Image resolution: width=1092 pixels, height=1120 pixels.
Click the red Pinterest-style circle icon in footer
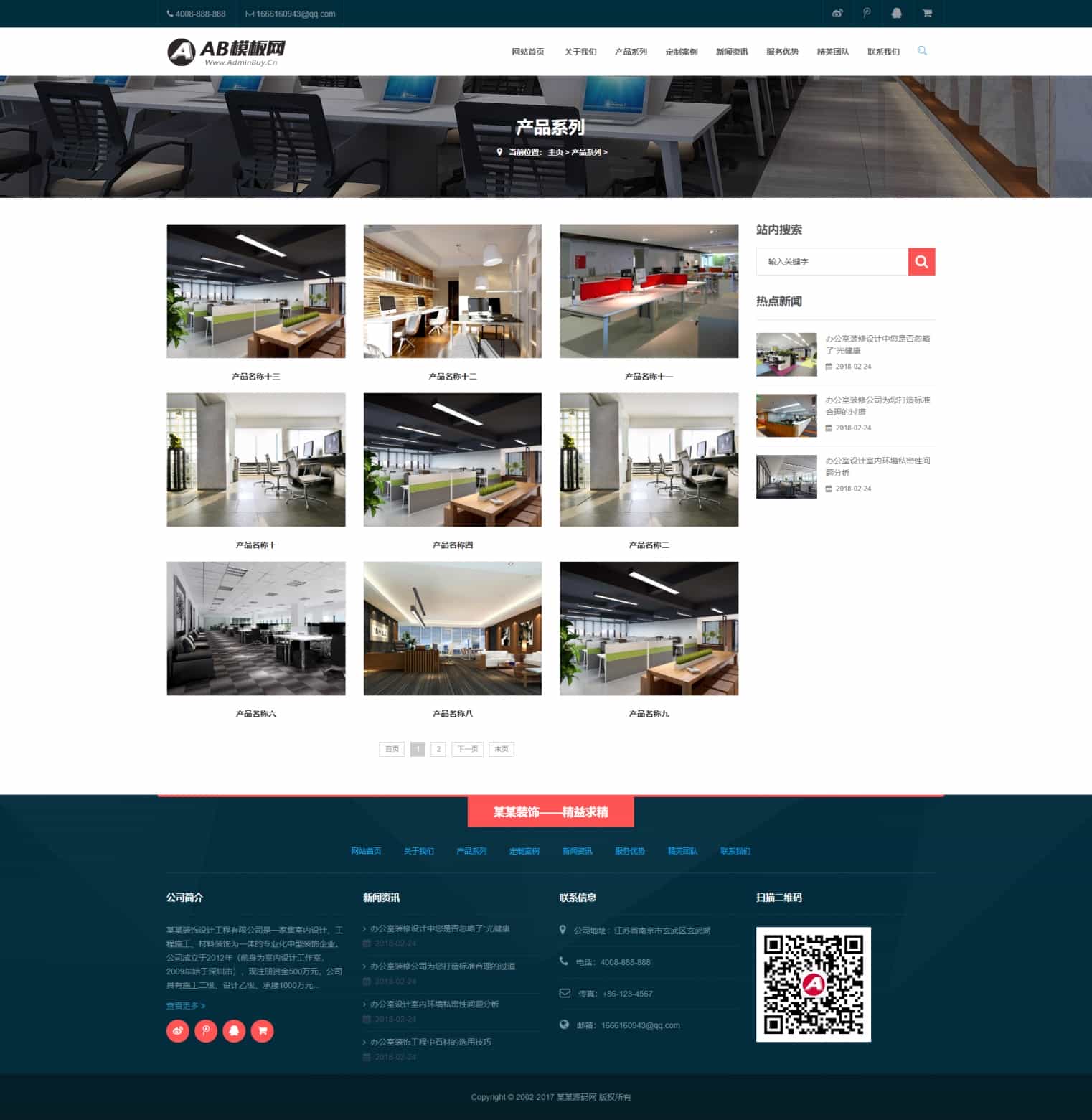click(x=206, y=1031)
